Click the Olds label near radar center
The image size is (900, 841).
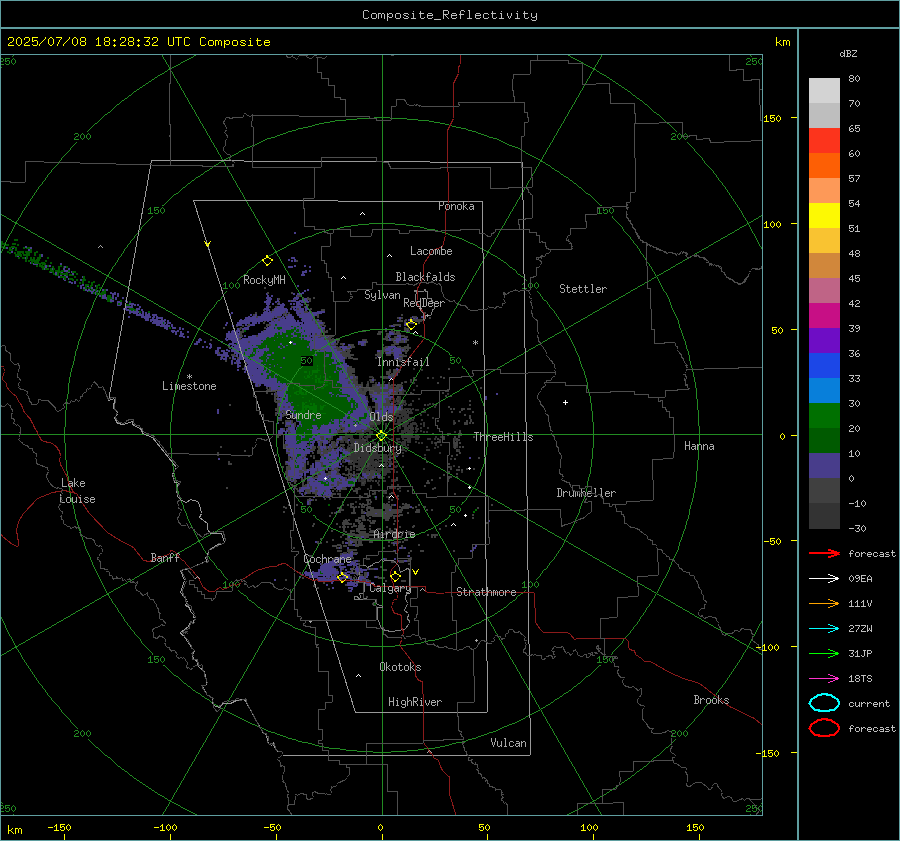pyautogui.click(x=381, y=416)
